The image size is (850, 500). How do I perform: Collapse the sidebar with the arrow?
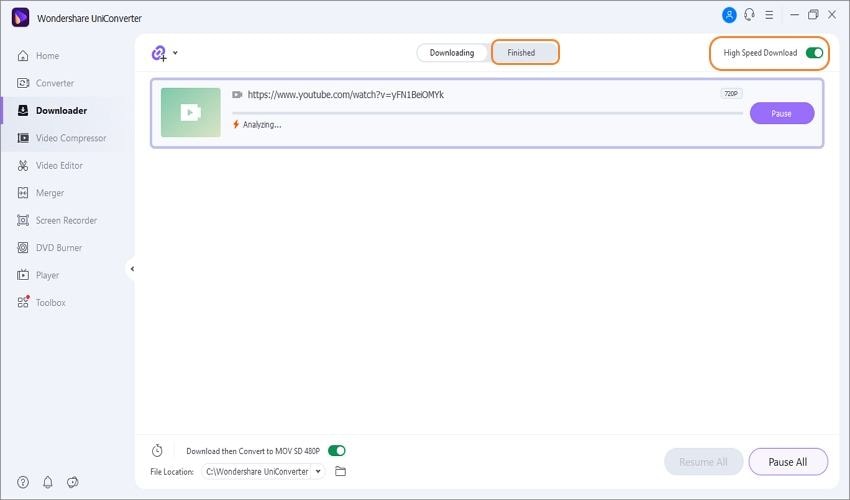click(x=132, y=269)
